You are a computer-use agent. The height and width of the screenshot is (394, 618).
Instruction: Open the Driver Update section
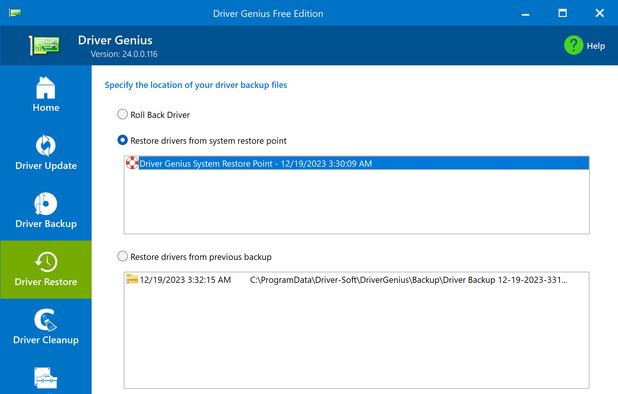(46, 153)
